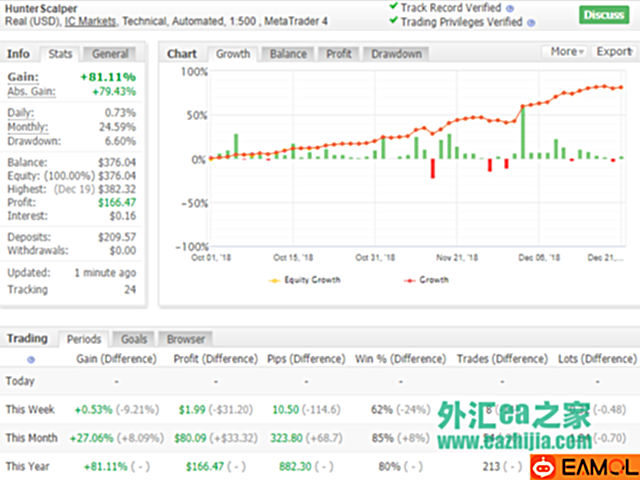Click the $166.47 Profit value in Info
Screen dimensions: 640x480
click(x=117, y=202)
